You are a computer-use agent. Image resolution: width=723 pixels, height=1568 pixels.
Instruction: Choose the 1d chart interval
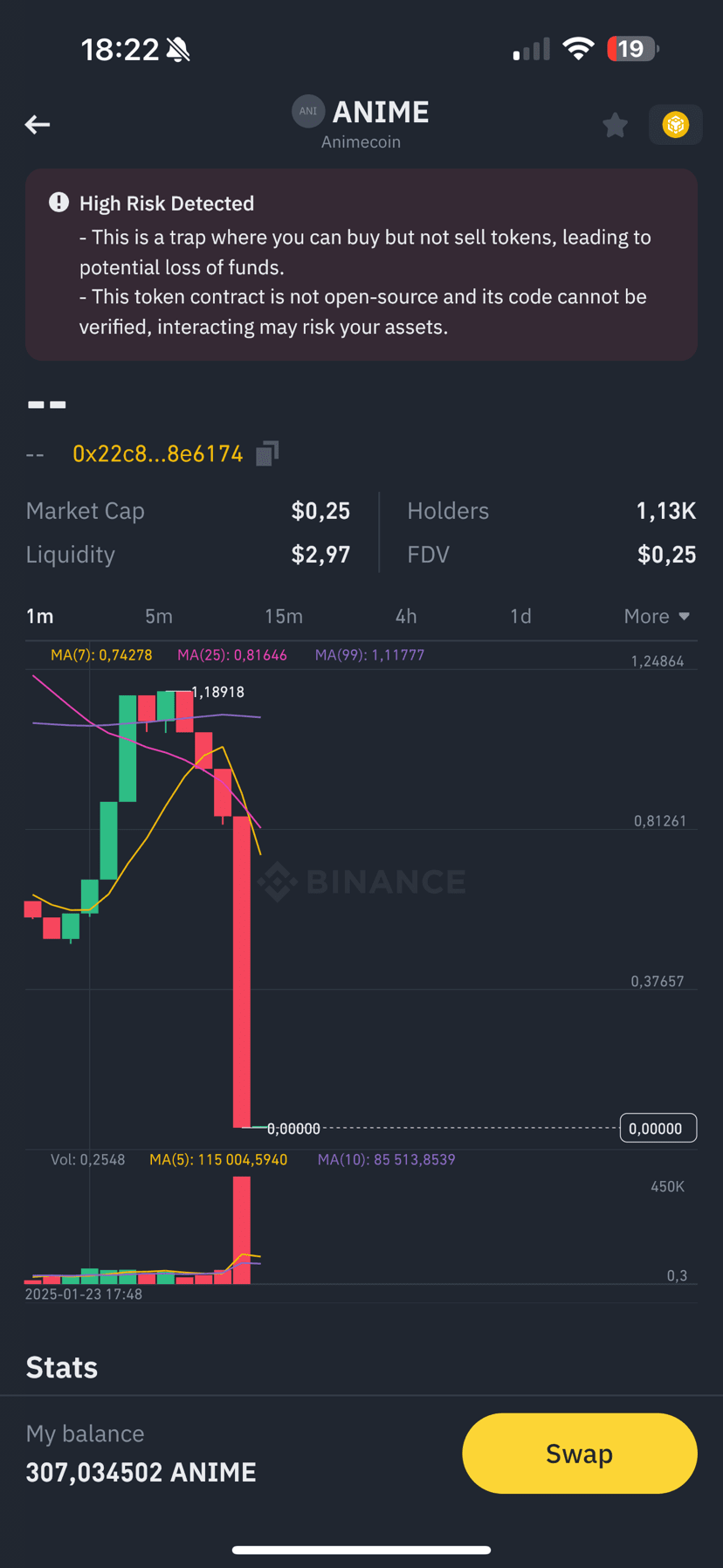(x=520, y=616)
